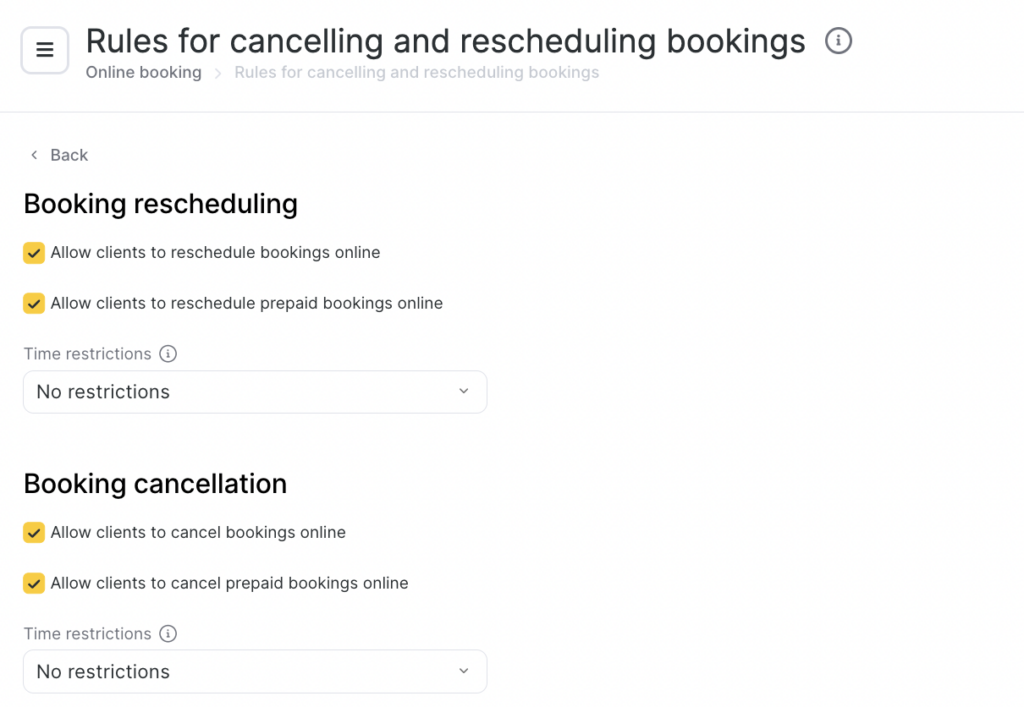This screenshot has height=707, width=1024.
Task: Open the rescheduling Time restrictions dropdown
Action: [x=254, y=392]
